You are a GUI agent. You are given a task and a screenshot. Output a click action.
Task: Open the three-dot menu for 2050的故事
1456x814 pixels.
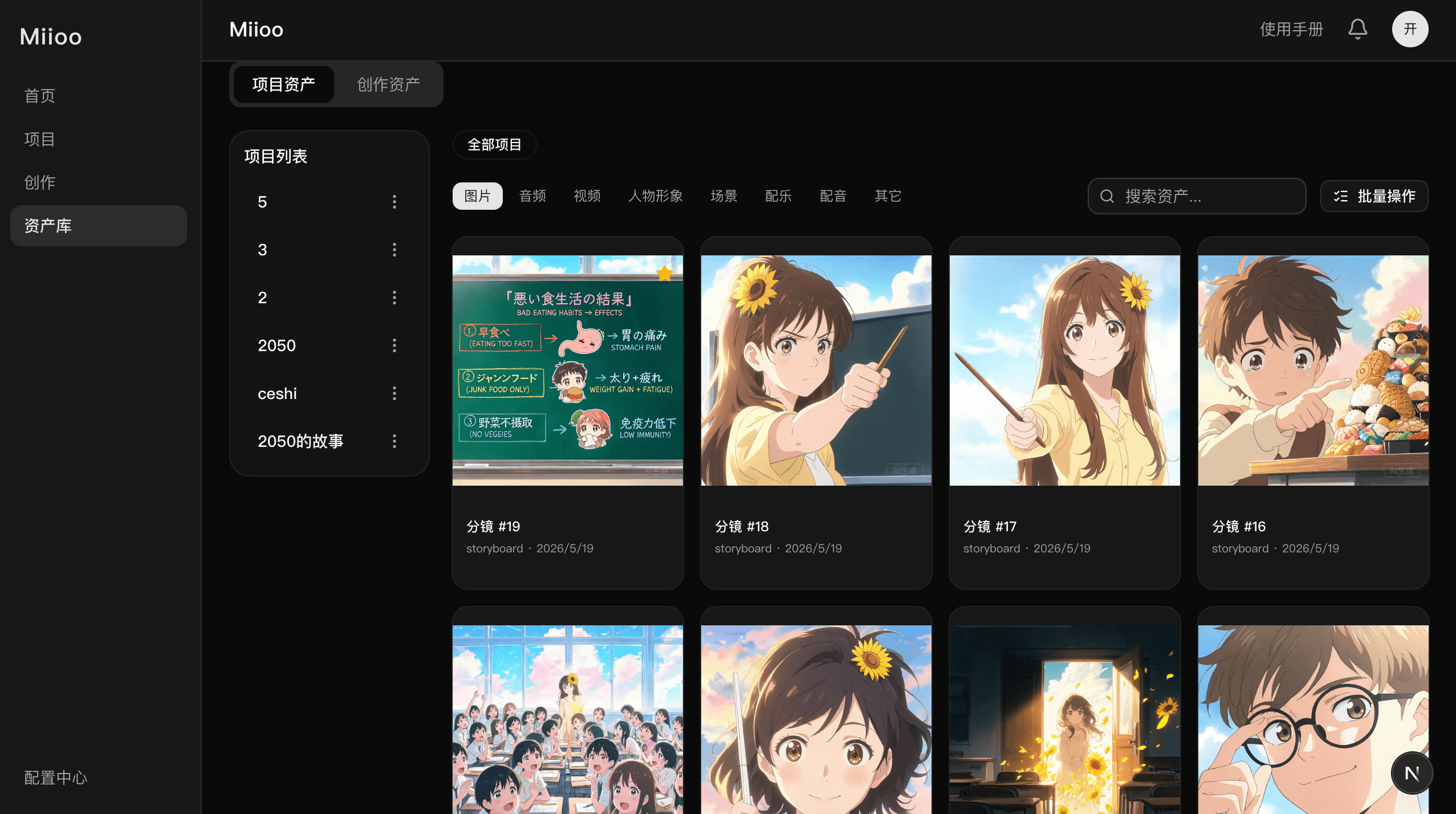394,441
